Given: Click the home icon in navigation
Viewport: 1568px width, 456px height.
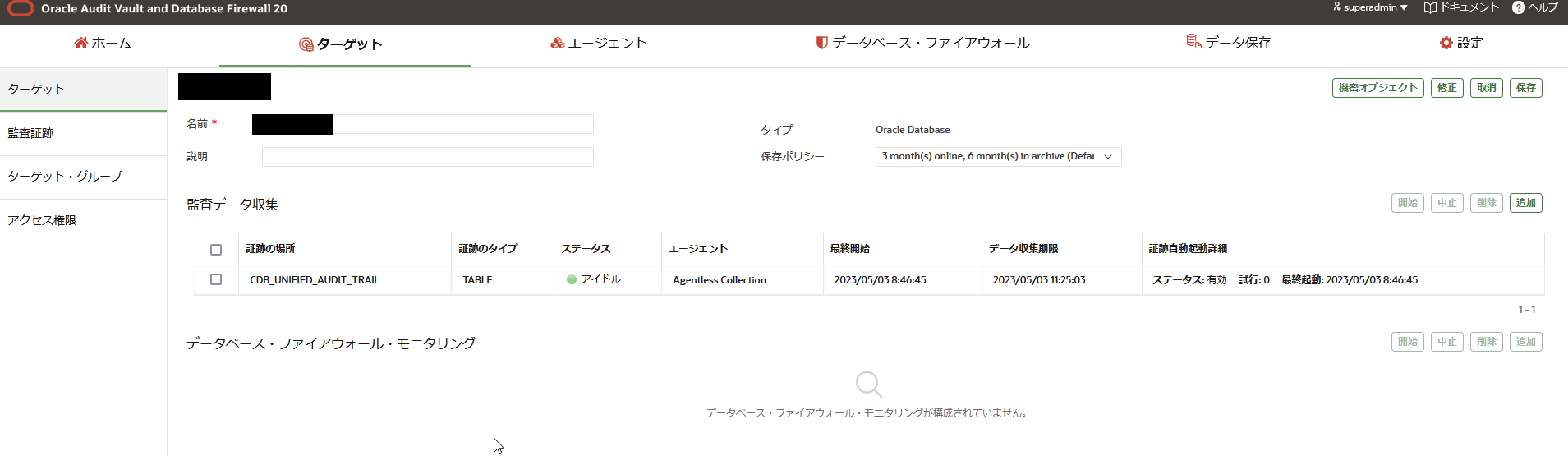Looking at the screenshot, I should 80,43.
